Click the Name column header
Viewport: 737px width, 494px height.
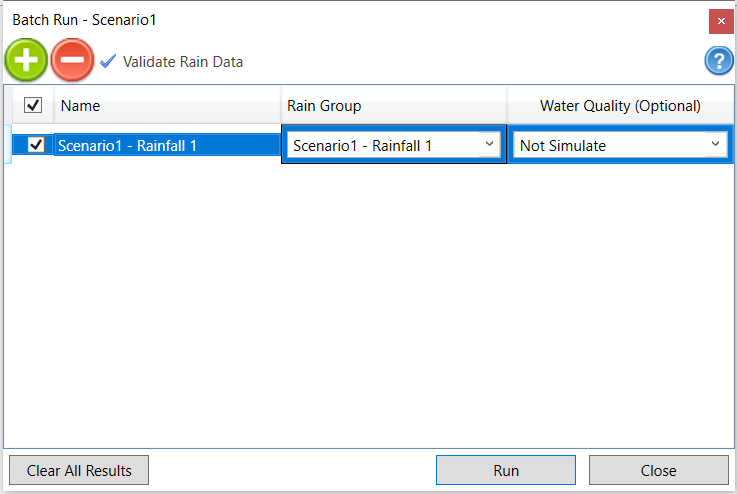point(166,105)
